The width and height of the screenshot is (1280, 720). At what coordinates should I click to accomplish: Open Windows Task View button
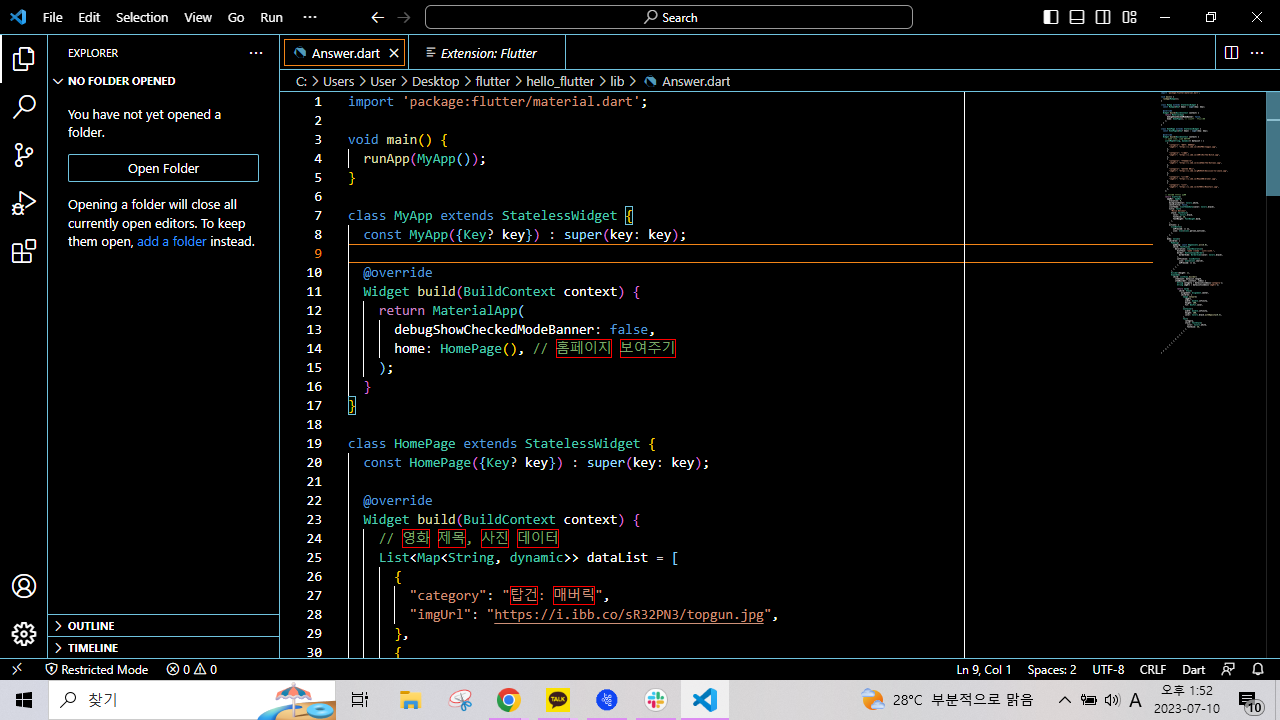360,700
